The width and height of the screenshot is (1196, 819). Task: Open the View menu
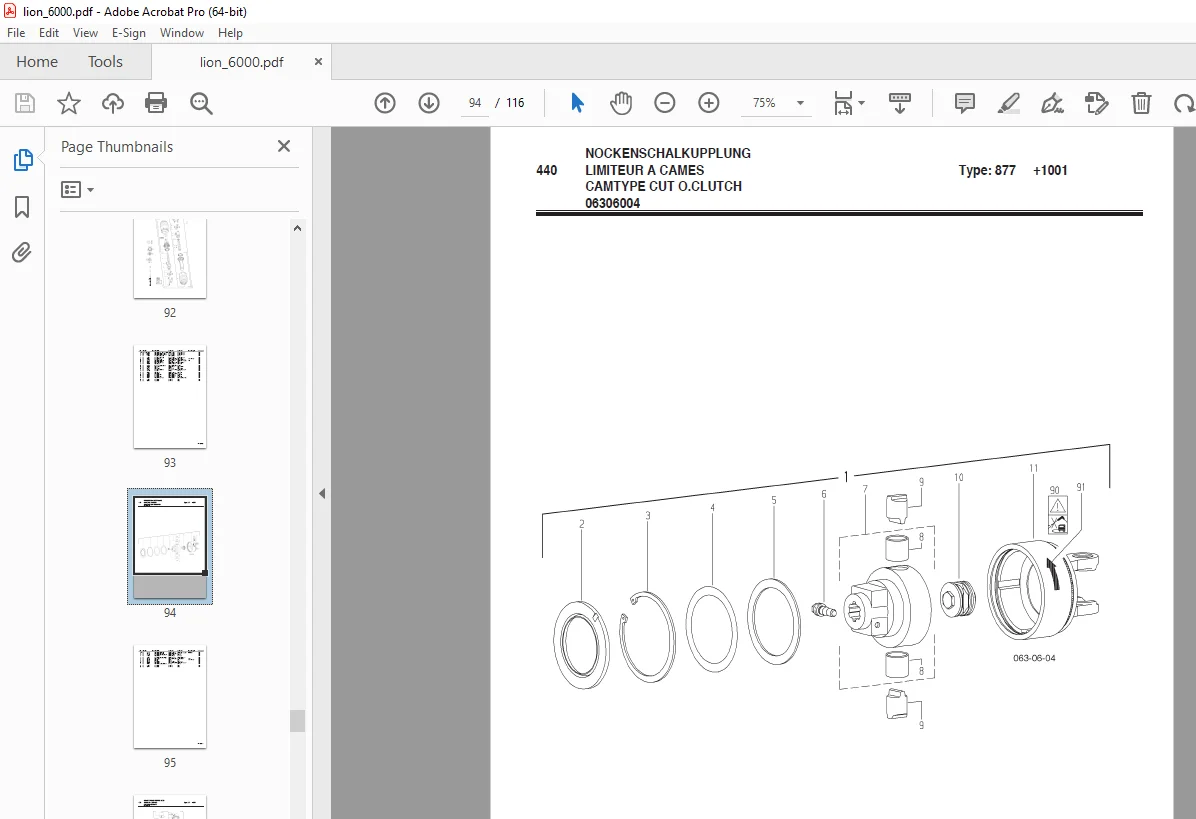pyautogui.click(x=85, y=33)
